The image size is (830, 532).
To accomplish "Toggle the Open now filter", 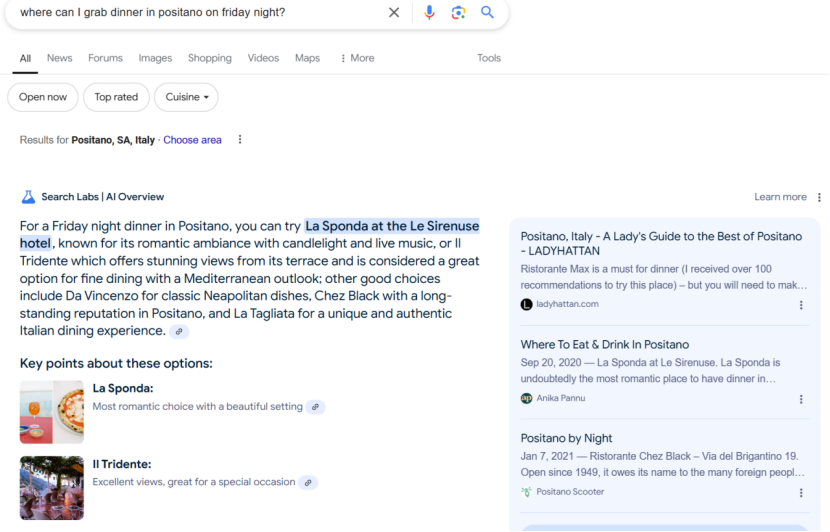I will (x=43, y=97).
